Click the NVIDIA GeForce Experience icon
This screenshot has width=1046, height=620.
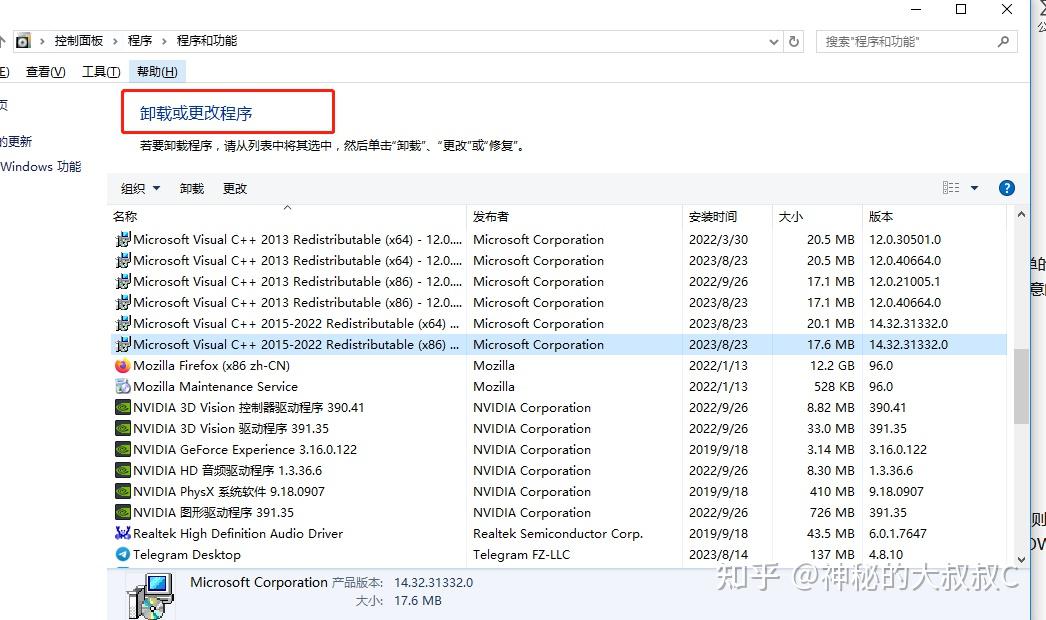pos(122,449)
